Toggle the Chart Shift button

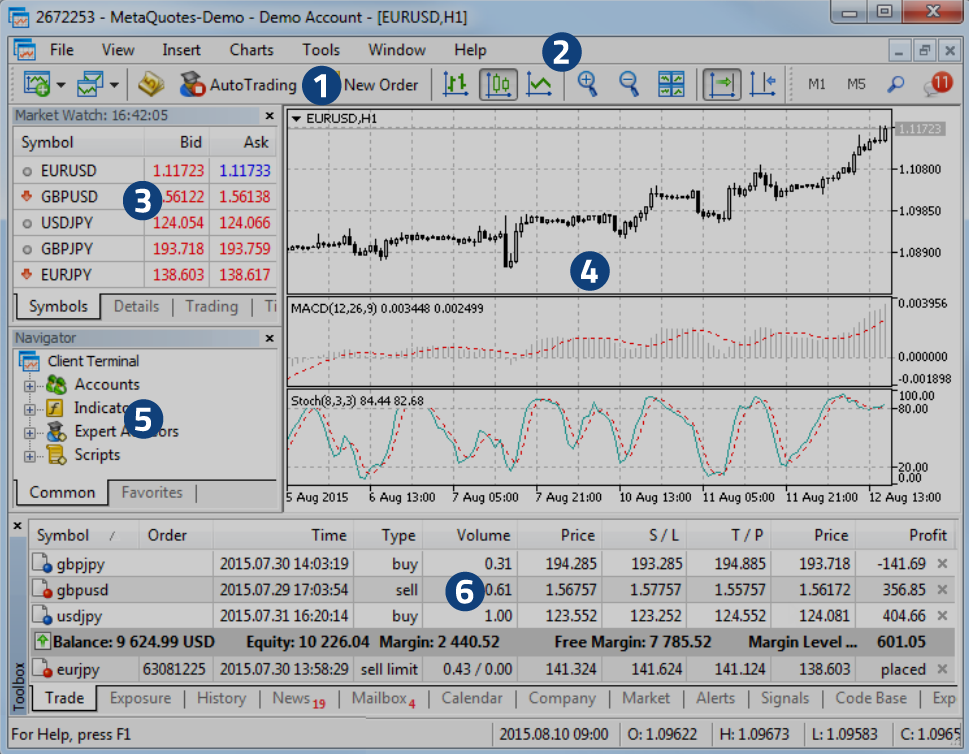coord(763,84)
